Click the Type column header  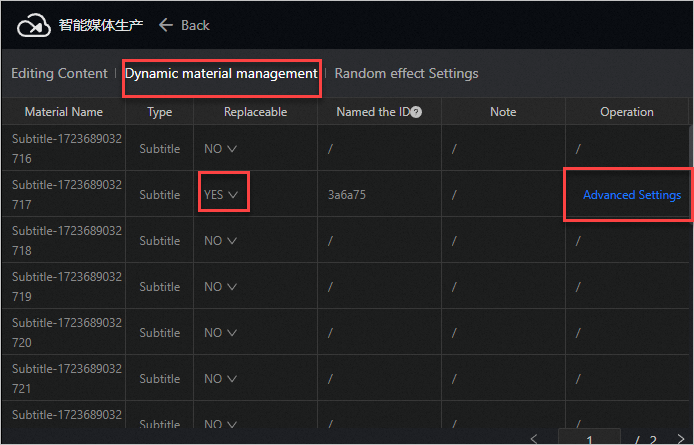click(x=160, y=112)
